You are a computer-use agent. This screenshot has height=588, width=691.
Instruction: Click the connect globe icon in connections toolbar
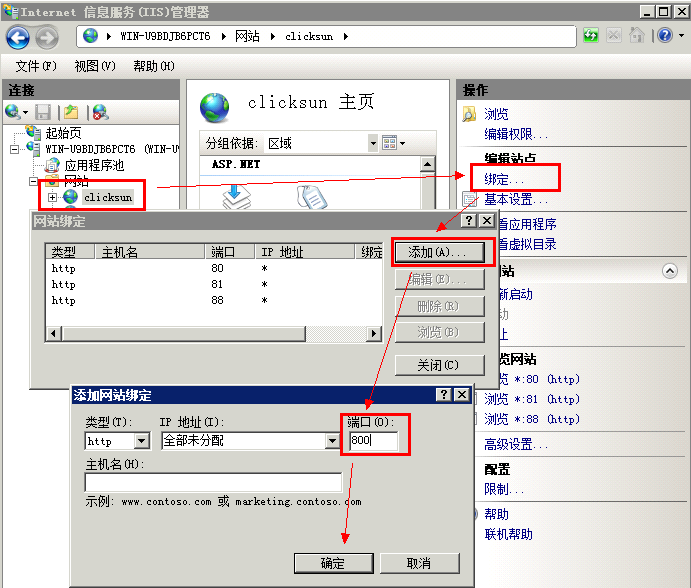pyautogui.click(x=13, y=112)
